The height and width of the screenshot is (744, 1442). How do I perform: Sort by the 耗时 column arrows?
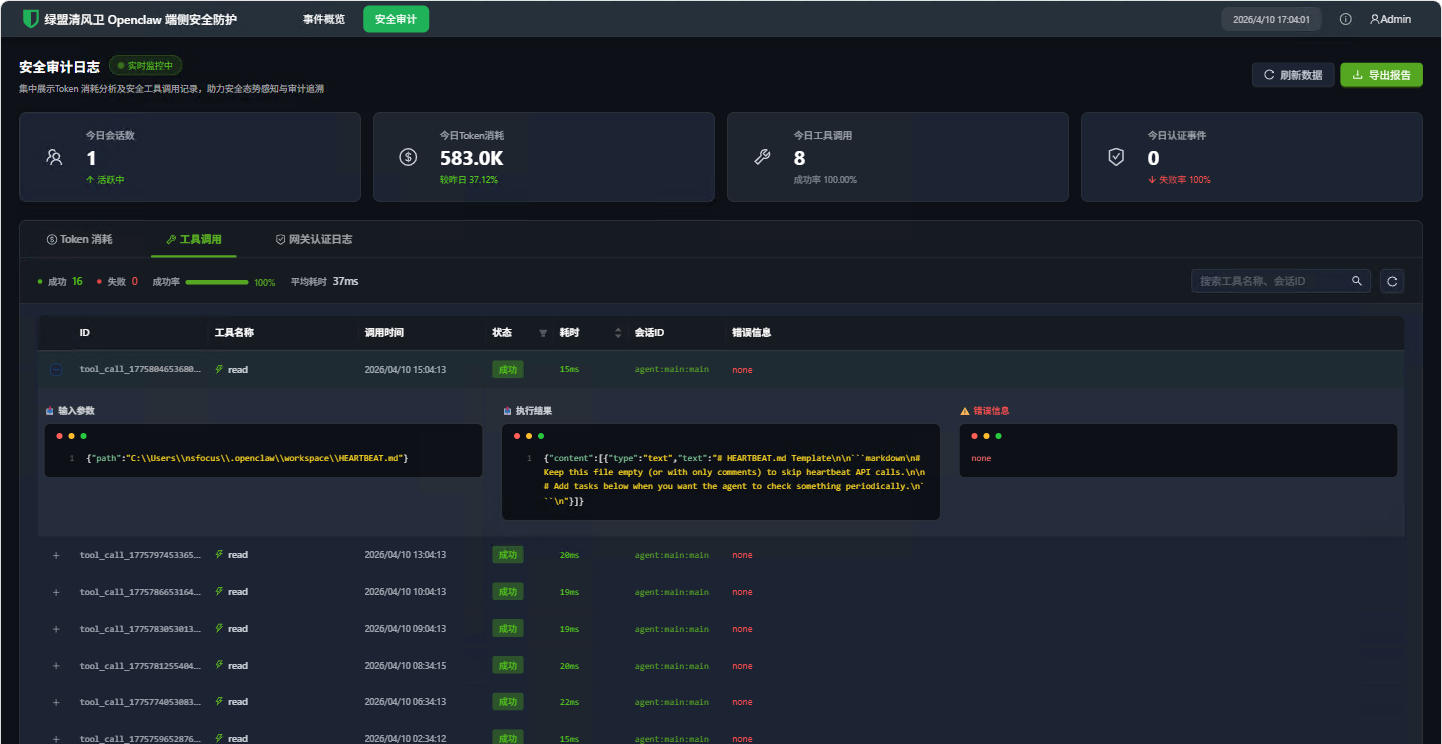pyautogui.click(x=617, y=333)
